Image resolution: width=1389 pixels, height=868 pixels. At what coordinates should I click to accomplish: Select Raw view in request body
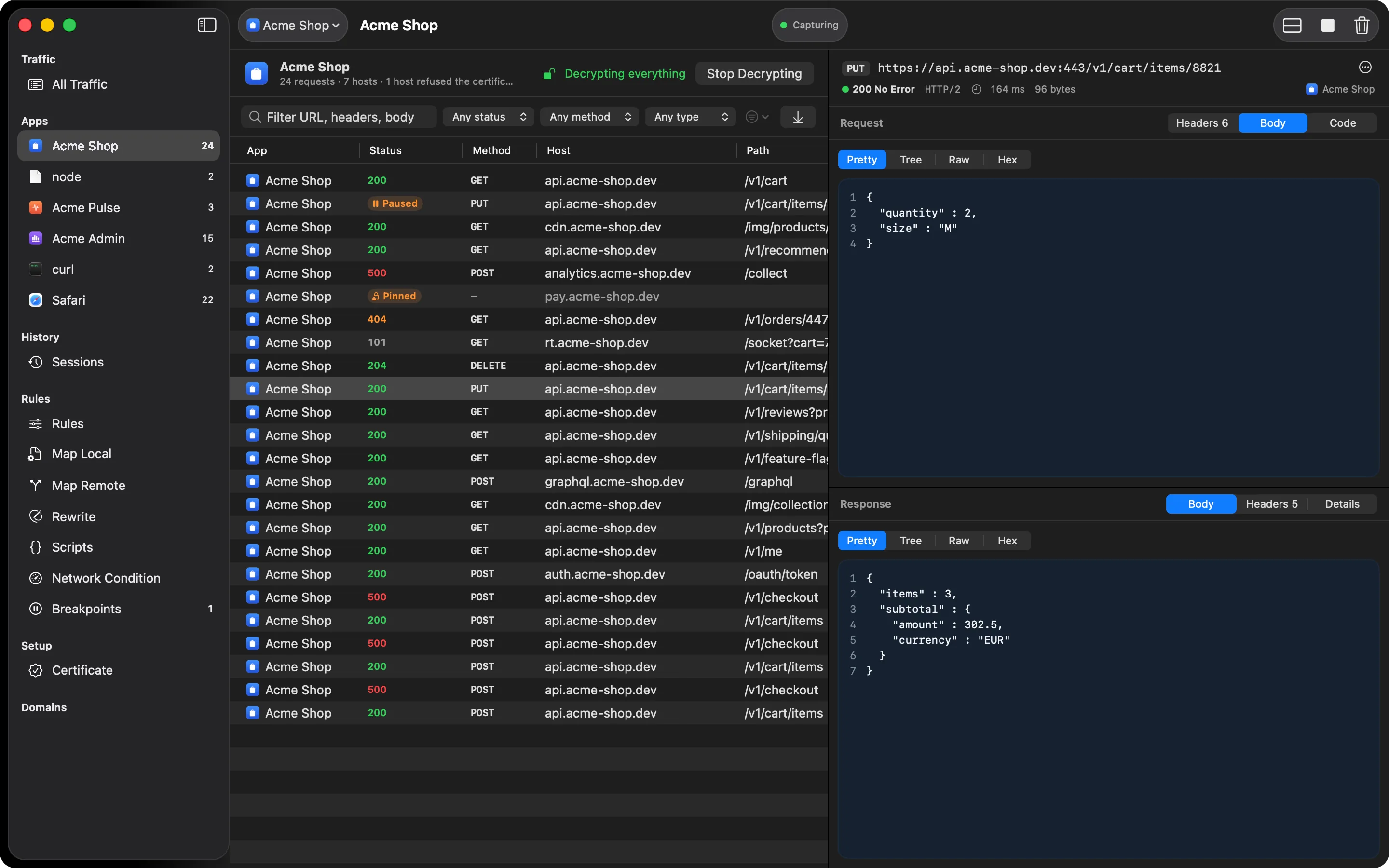[x=958, y=160]
